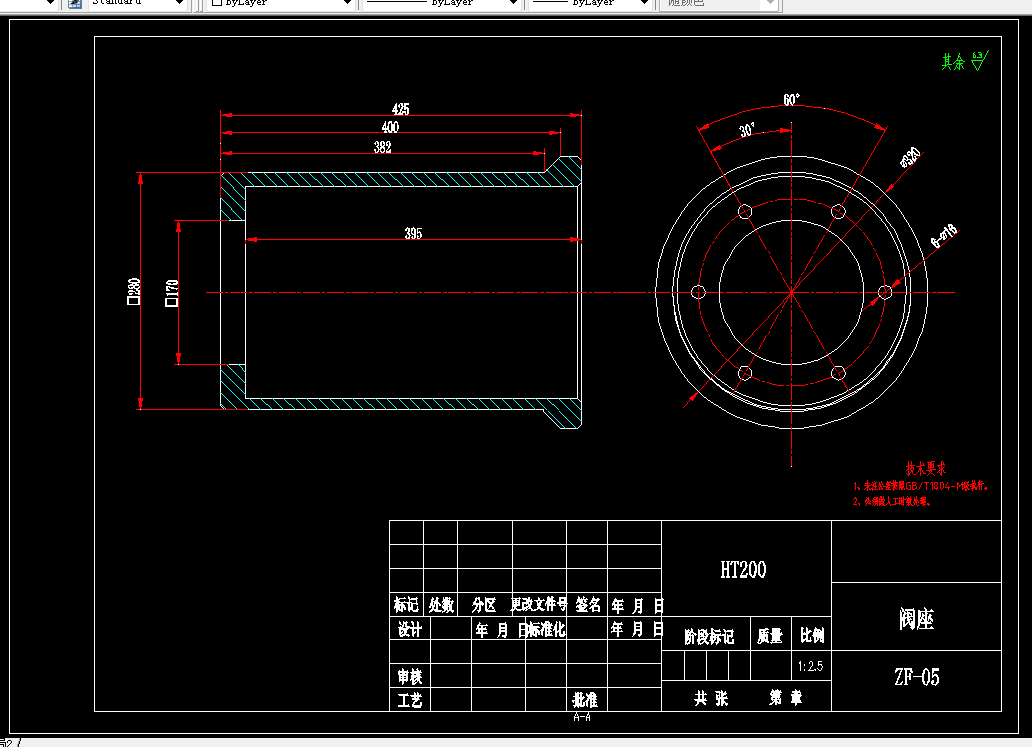Viewport: 1032px width, 747px height.
Task: Click the surface roughness symbol beside 其余
Action: 979,61
